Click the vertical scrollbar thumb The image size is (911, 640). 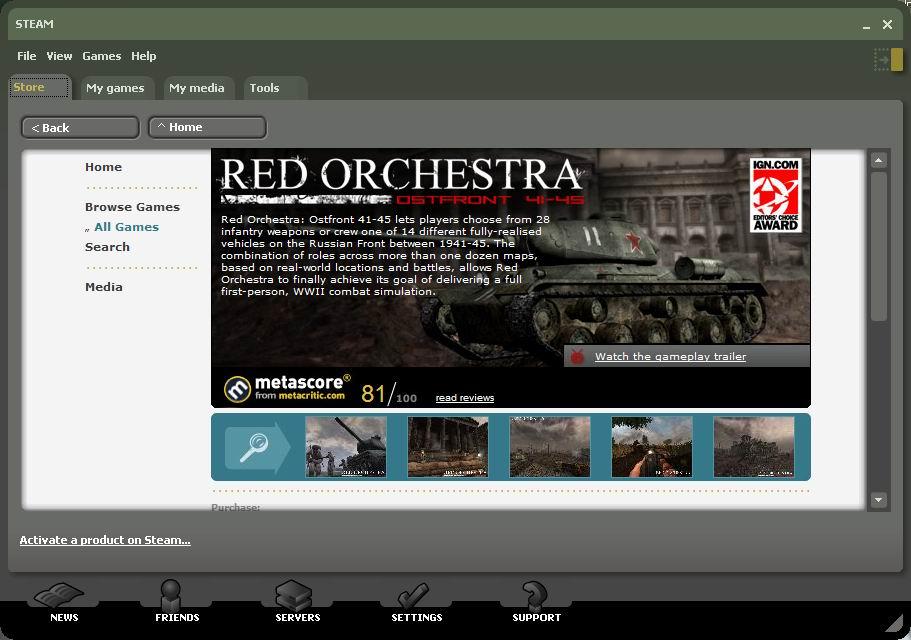878,246
